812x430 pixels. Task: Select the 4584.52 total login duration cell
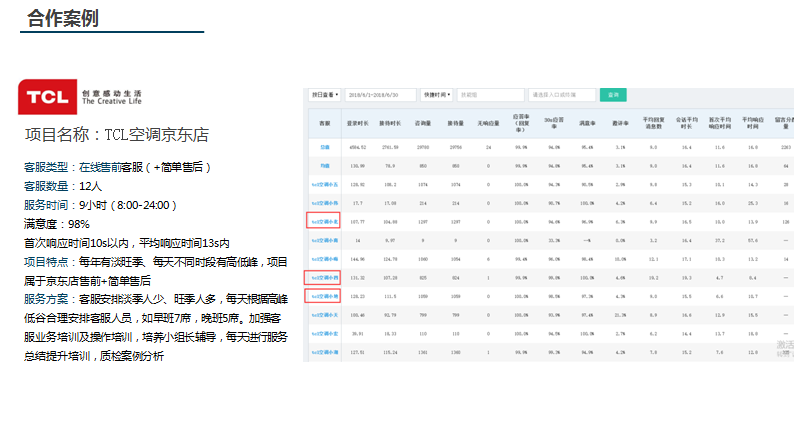(358, 148)
